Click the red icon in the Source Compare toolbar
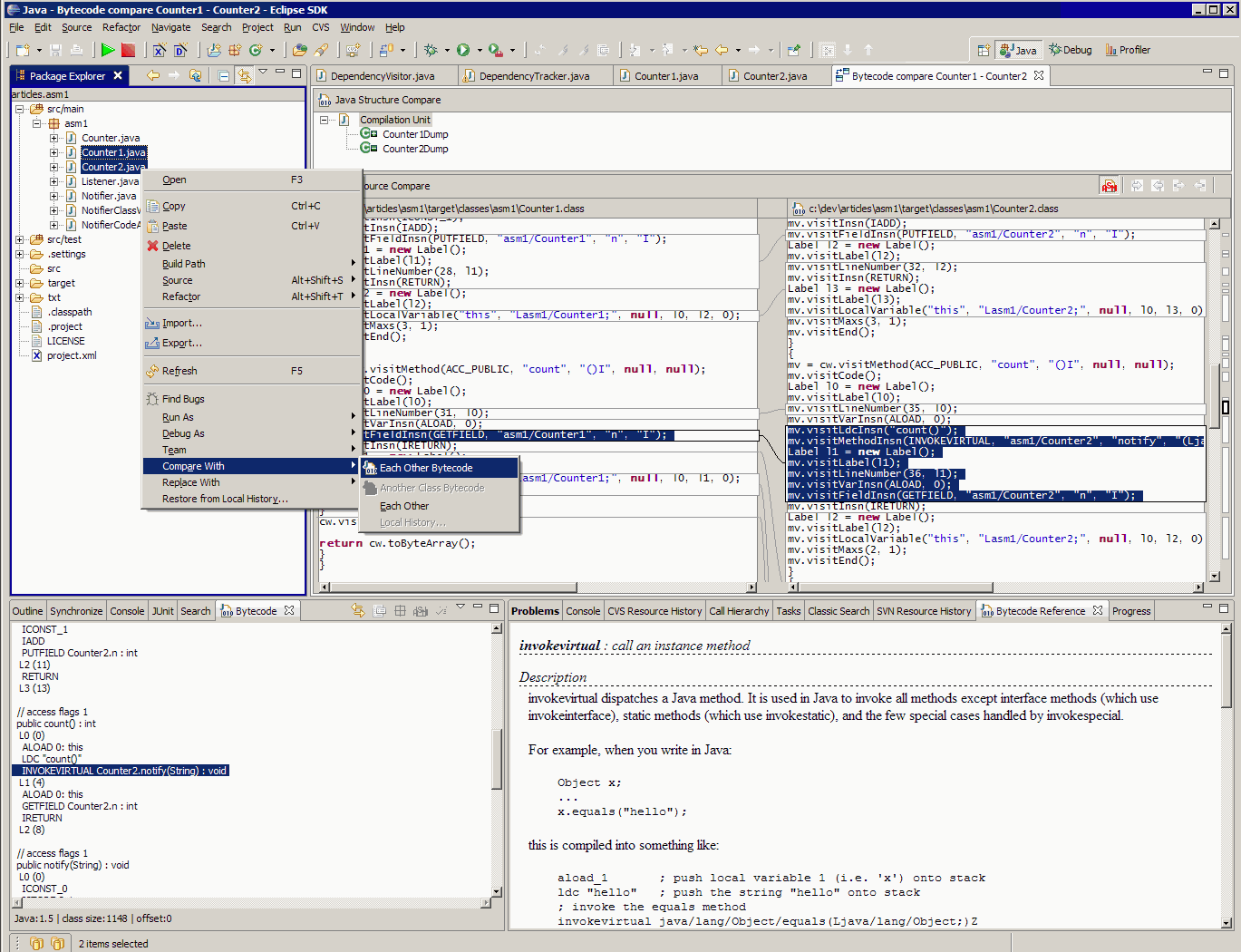 tap(1109, 186)
